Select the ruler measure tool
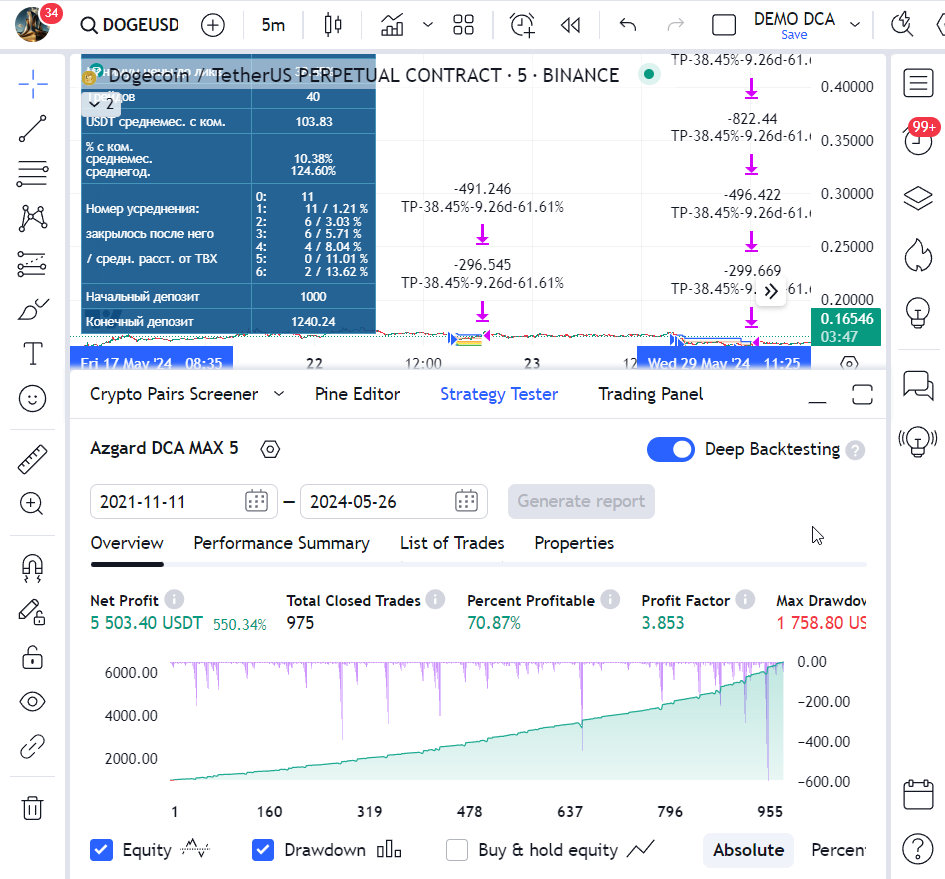The height and width of the screenshot is (879, 945). coord(33,459)
